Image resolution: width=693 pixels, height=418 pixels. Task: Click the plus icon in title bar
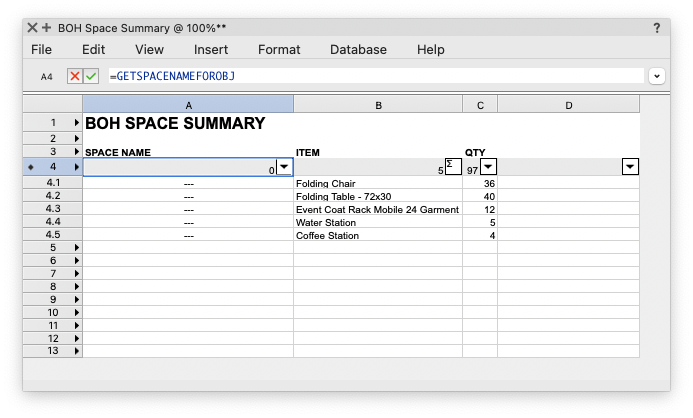46,28
